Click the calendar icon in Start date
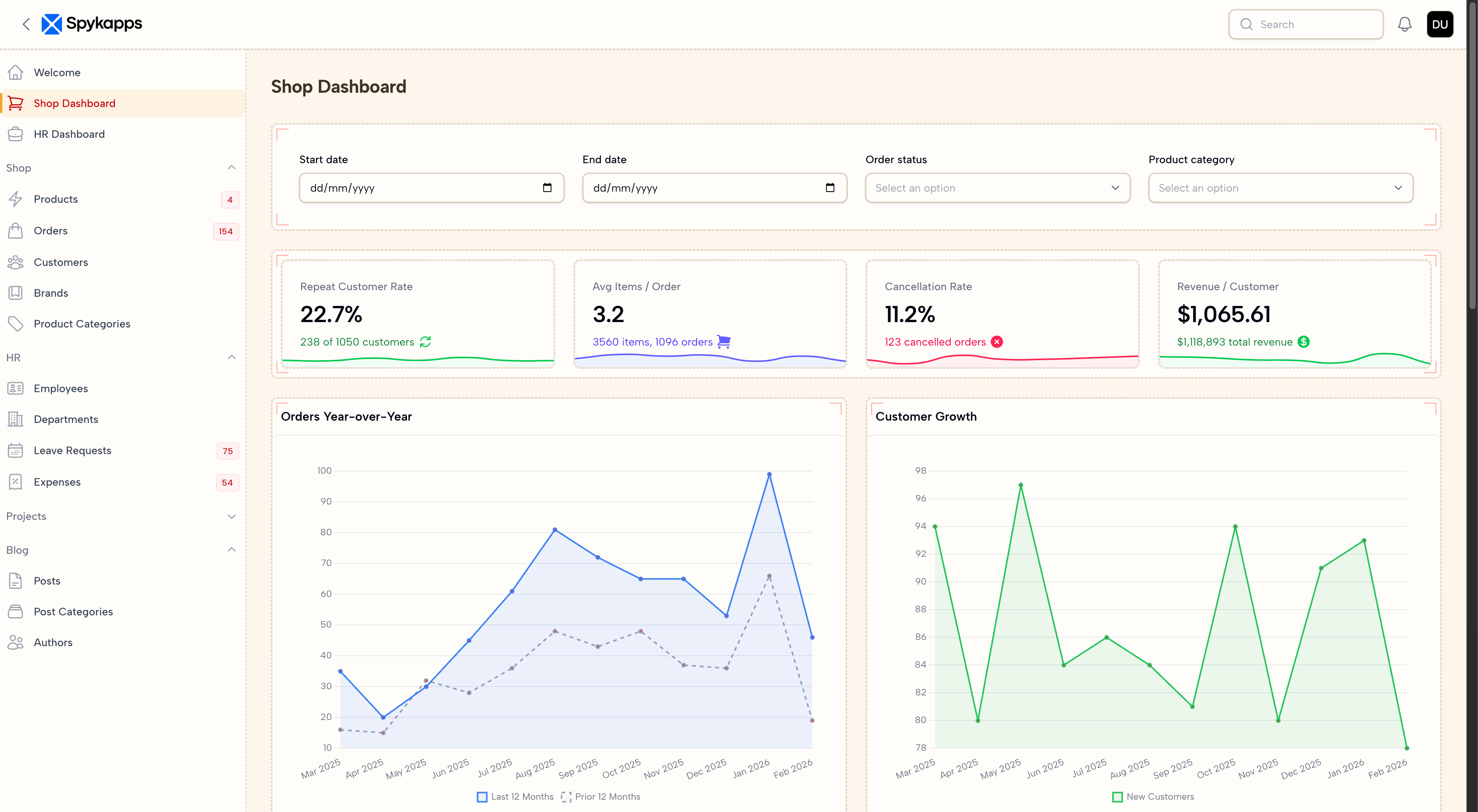The width and height of the screenshot is (1478, 812). 547,188
